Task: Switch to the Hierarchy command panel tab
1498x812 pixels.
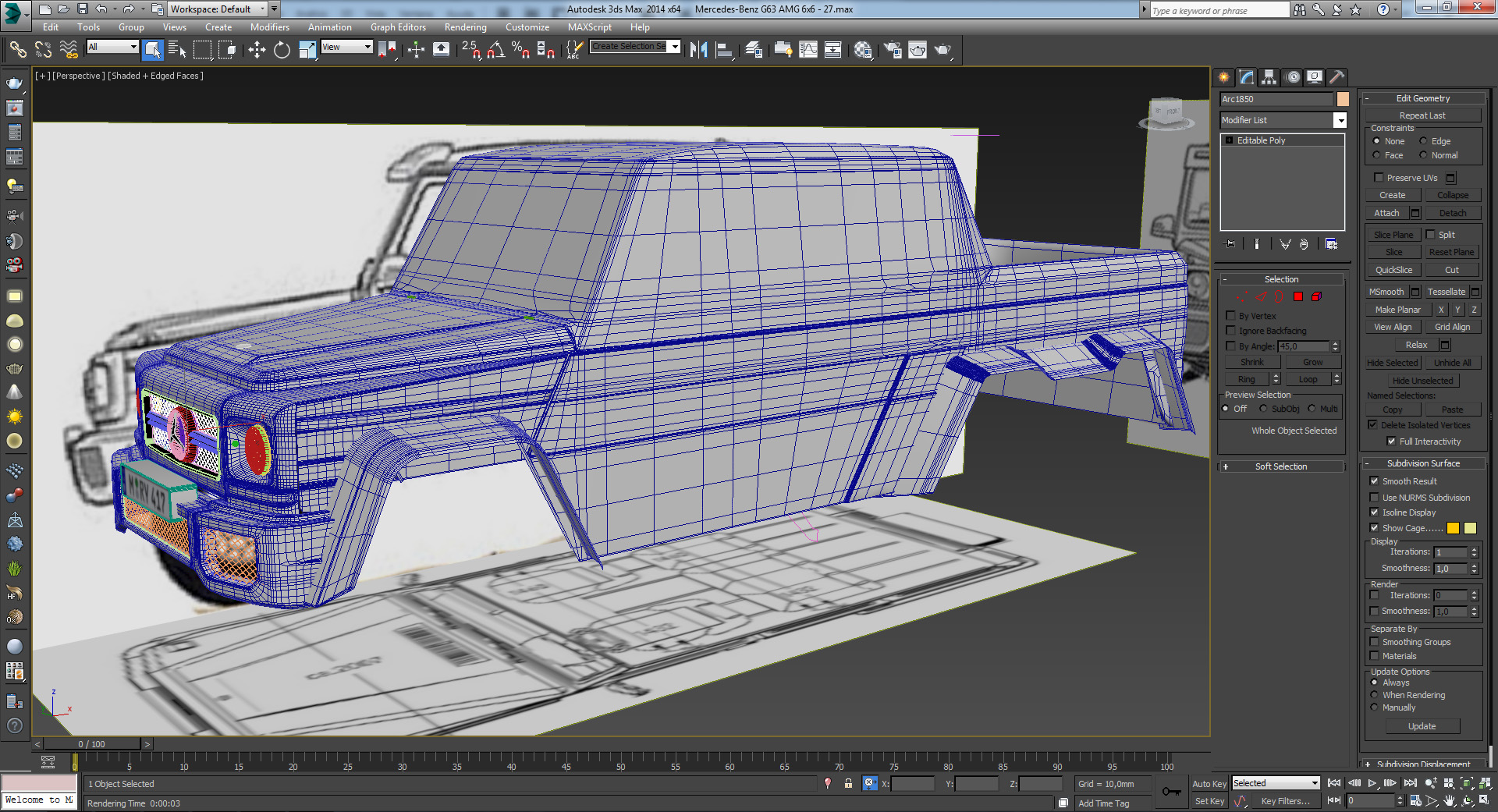Action: pyautogui.click(x=1269, y=77)
